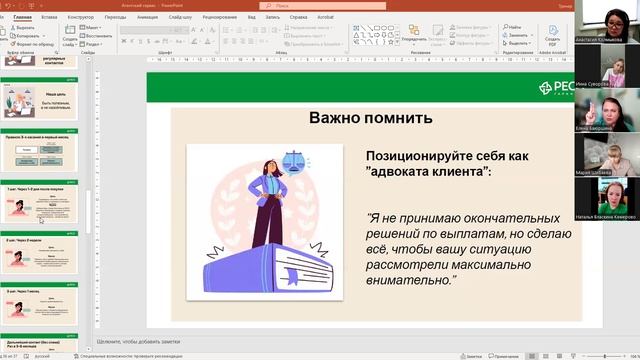Toggle Normal view button in the status bar
Viewport: 640px width, 360px height.
[x=532, y=356]
